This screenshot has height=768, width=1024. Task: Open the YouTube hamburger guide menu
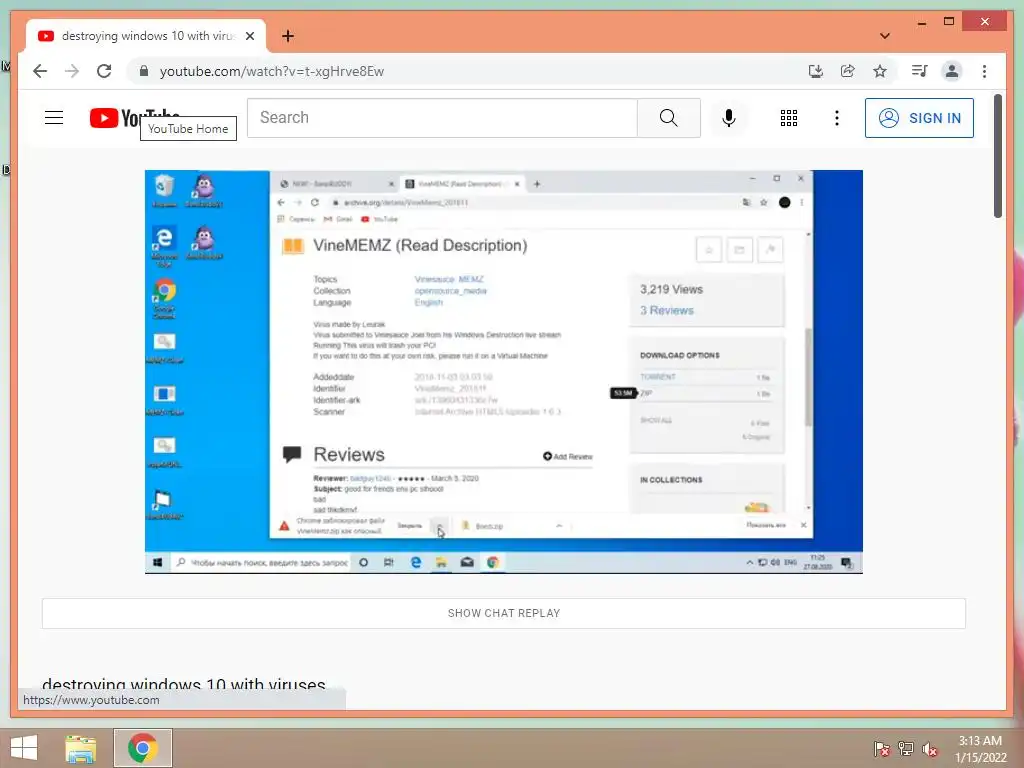54,118
